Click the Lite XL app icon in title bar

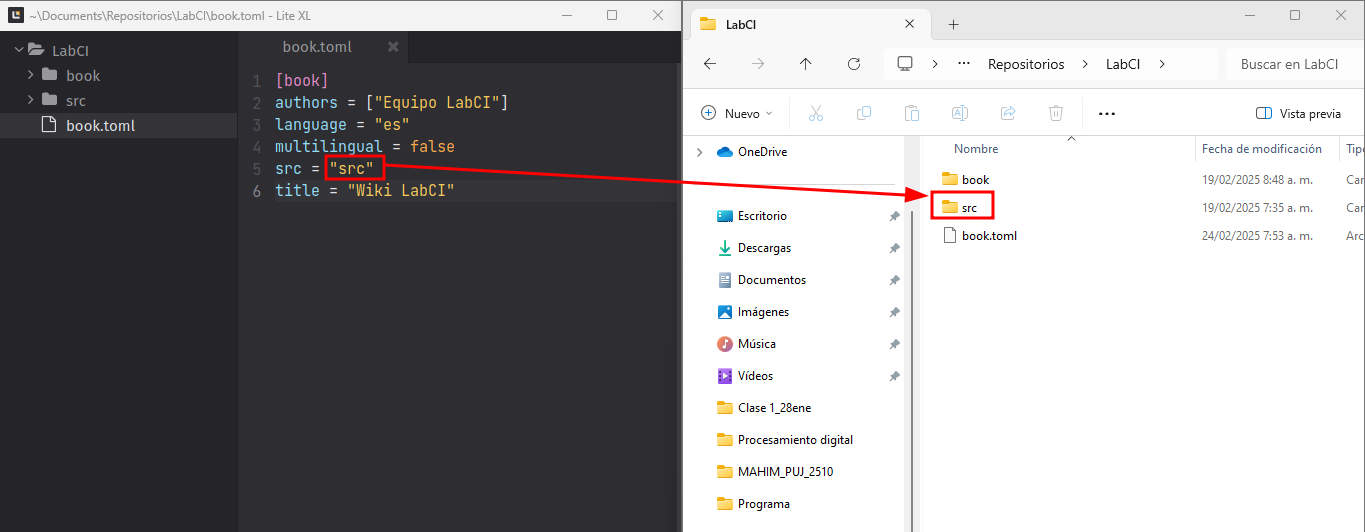pos(16,15)
